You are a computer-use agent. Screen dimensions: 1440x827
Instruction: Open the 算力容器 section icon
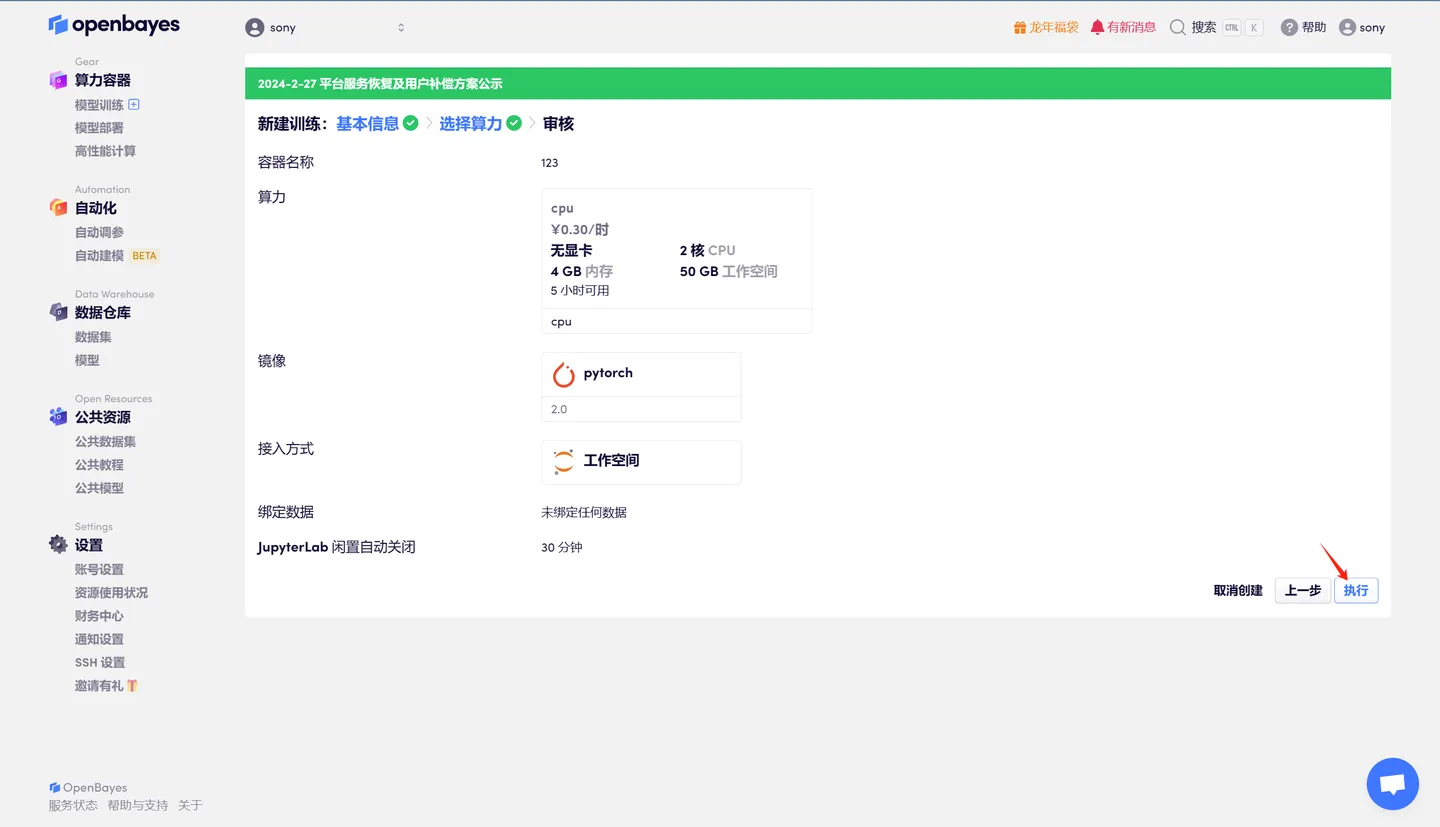coord(58,80)
